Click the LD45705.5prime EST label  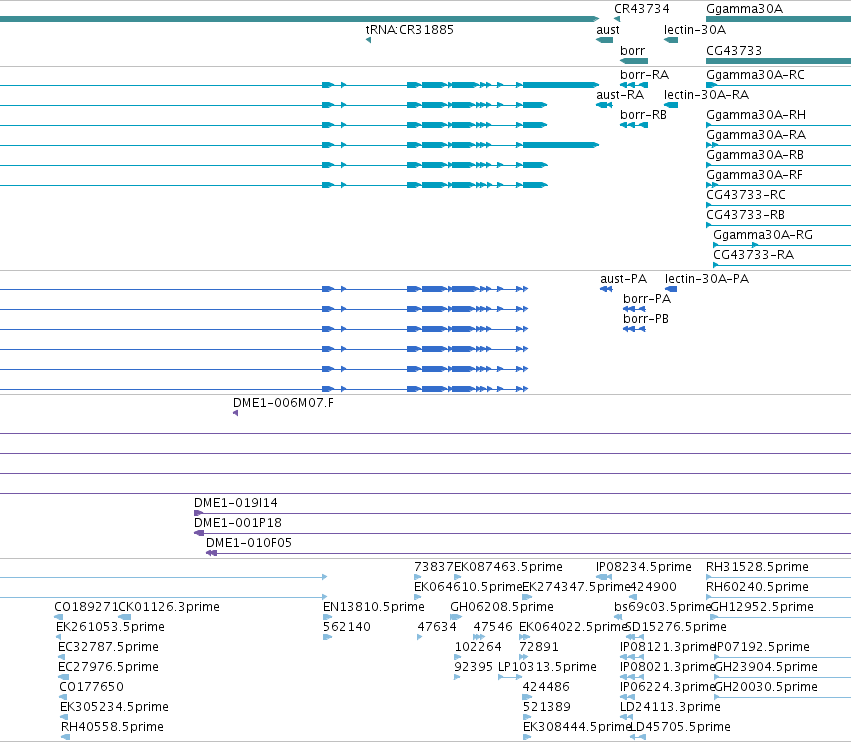click(681, 727)
